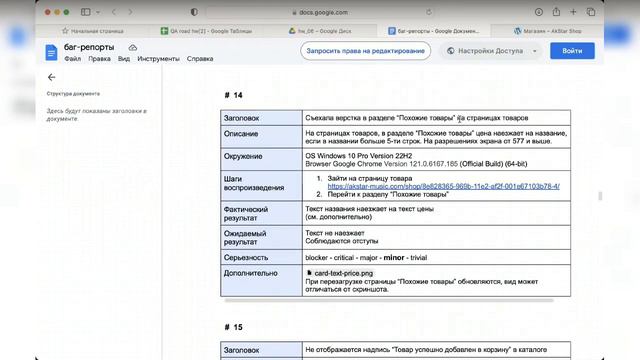Click 'Текст не наезжает' expected result text
The width and height of the screenshot is (640, 360).
pos(335,233)
